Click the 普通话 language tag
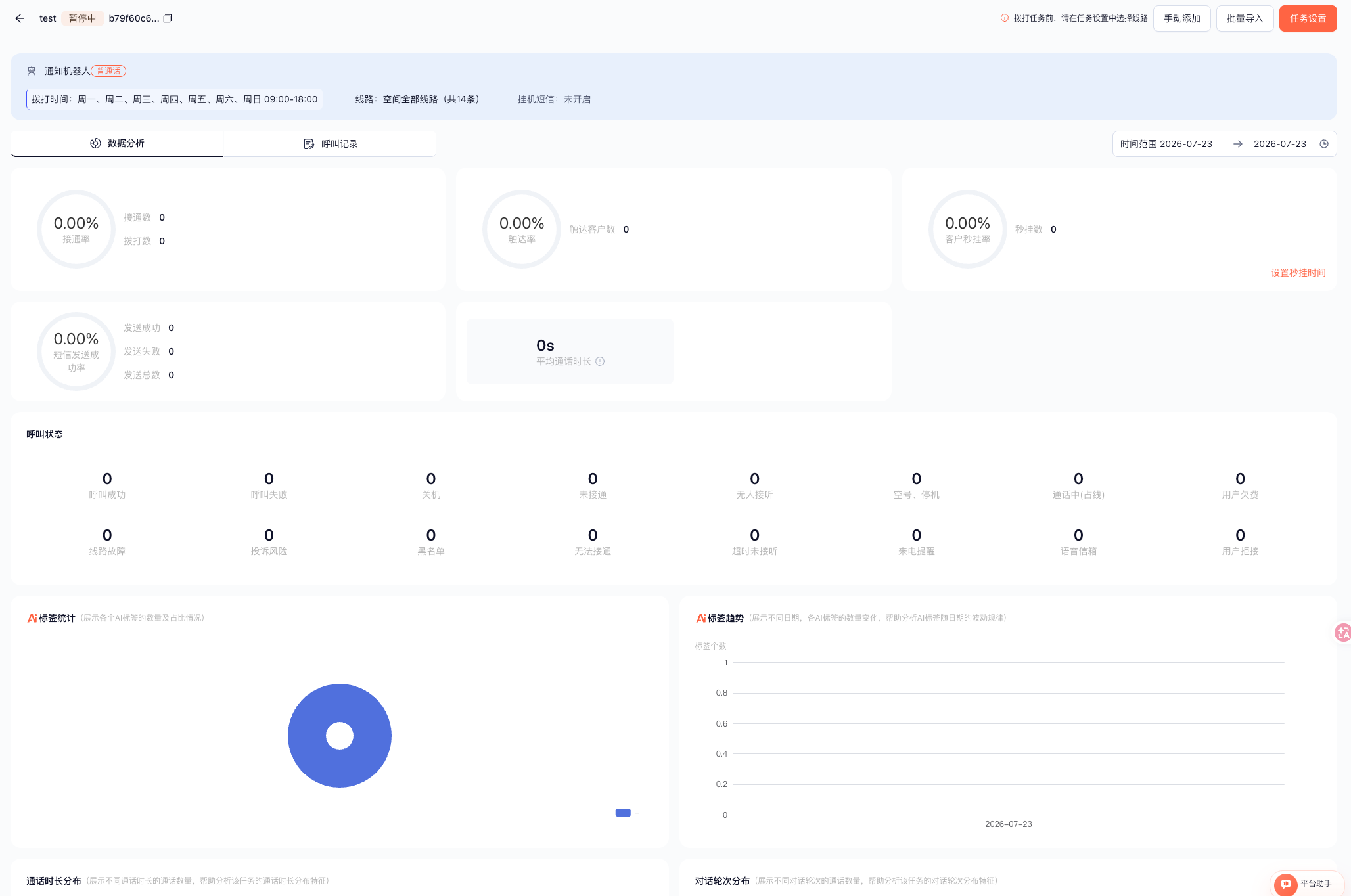The width and height of the screenshot is (1351, 896). click(108, 71)
